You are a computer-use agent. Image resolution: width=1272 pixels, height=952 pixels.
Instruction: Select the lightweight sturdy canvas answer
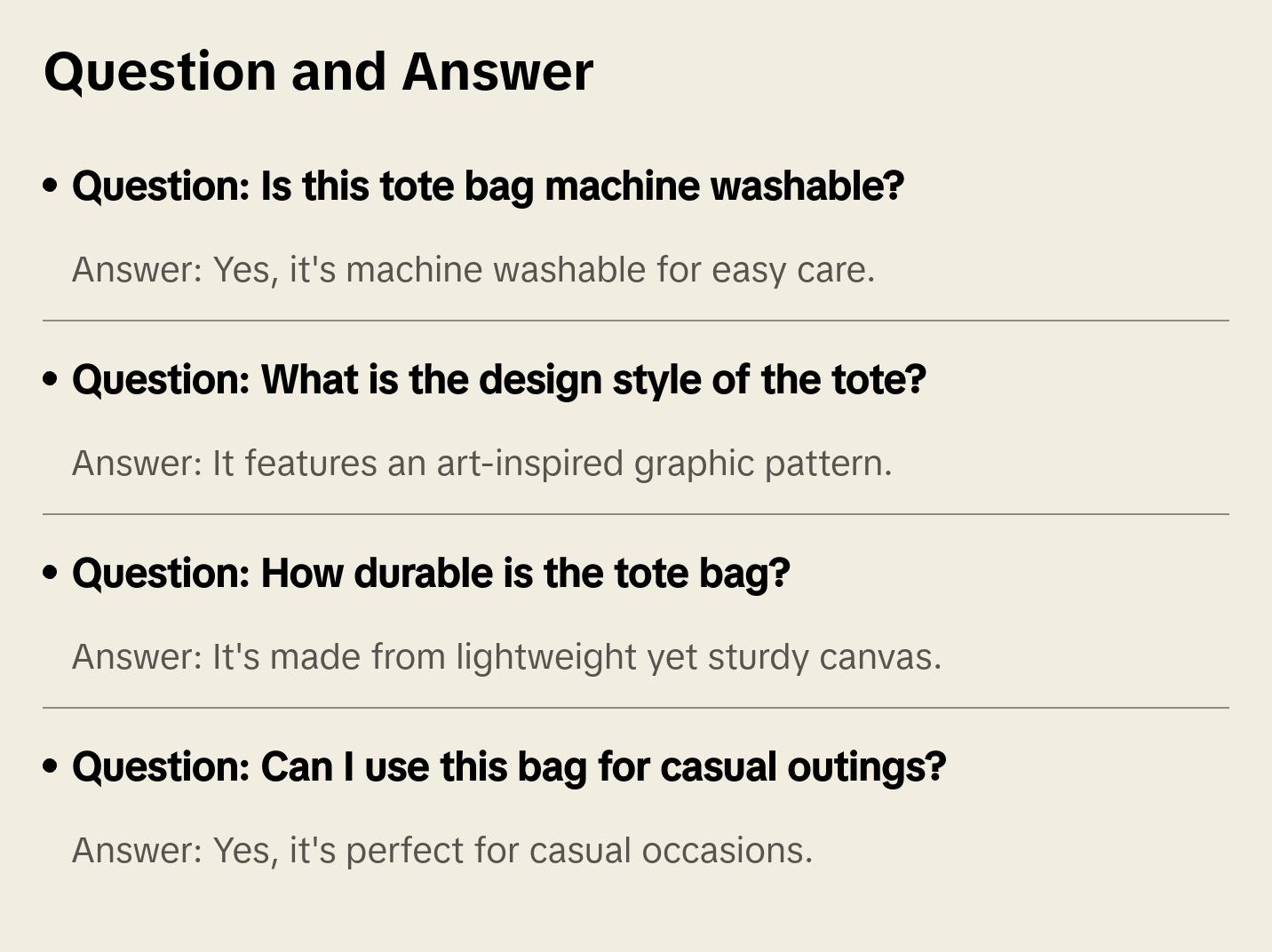pos(506,657)
